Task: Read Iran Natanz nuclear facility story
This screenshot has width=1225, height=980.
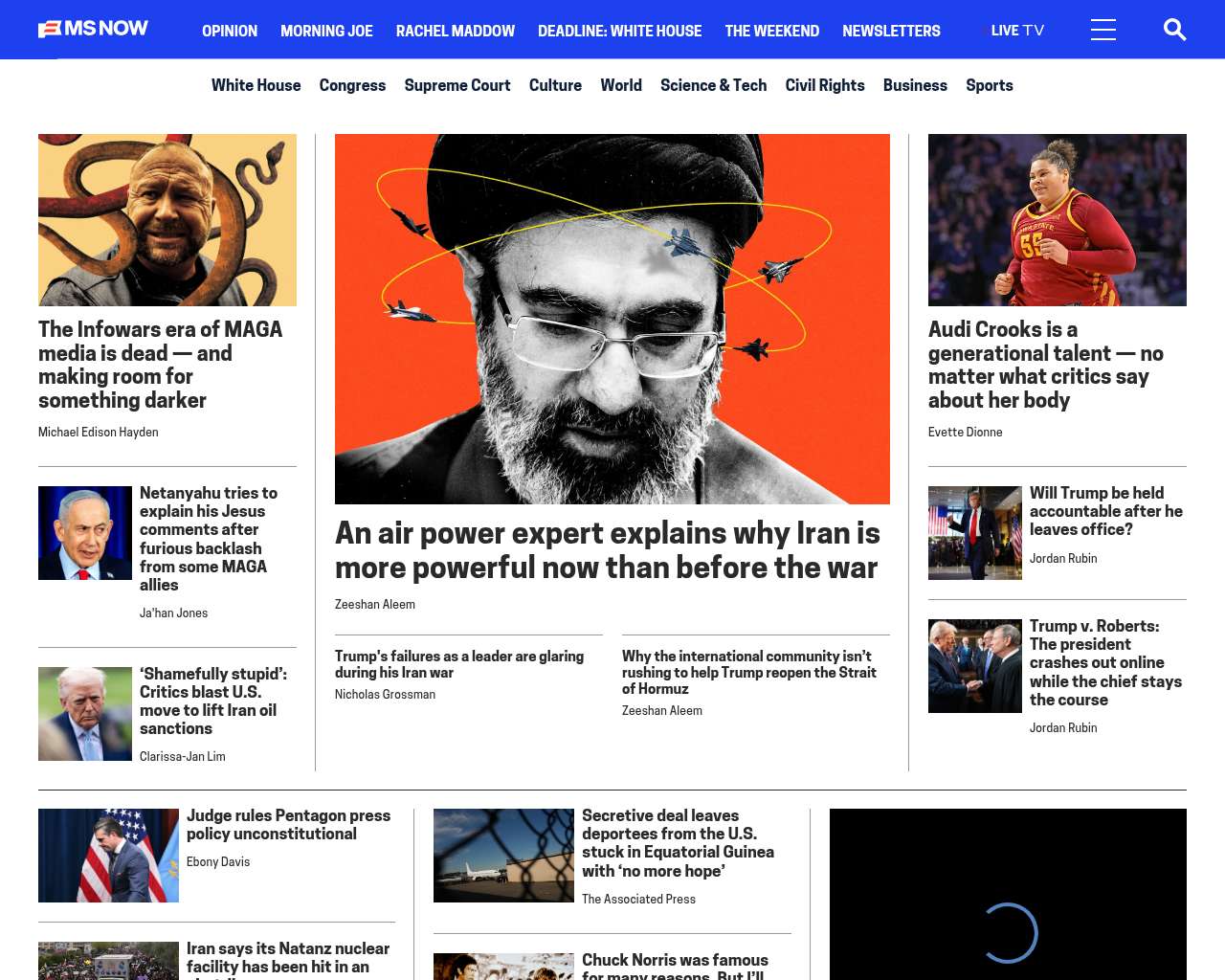Action: tap(288, 960)
